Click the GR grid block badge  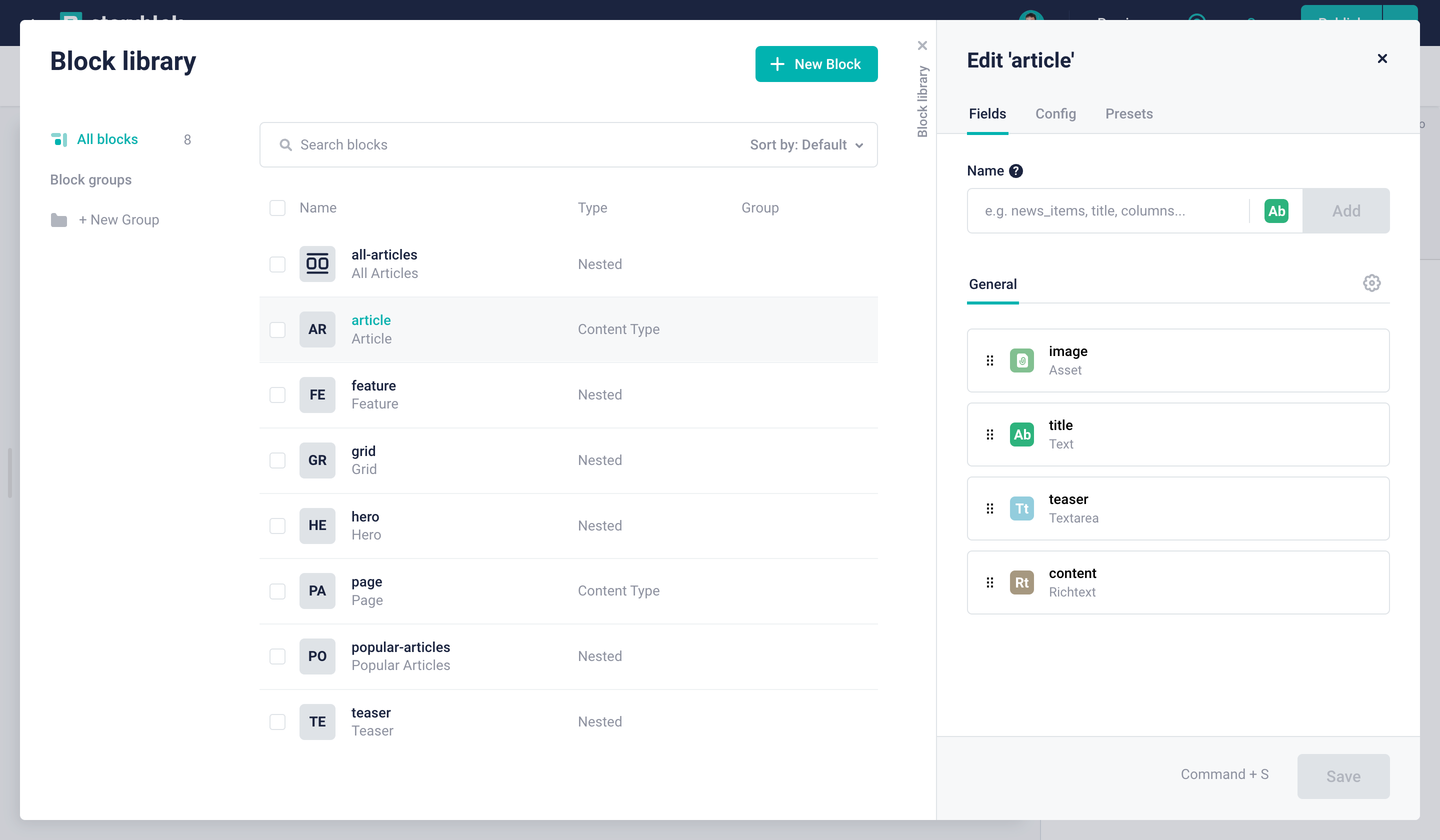317,460
